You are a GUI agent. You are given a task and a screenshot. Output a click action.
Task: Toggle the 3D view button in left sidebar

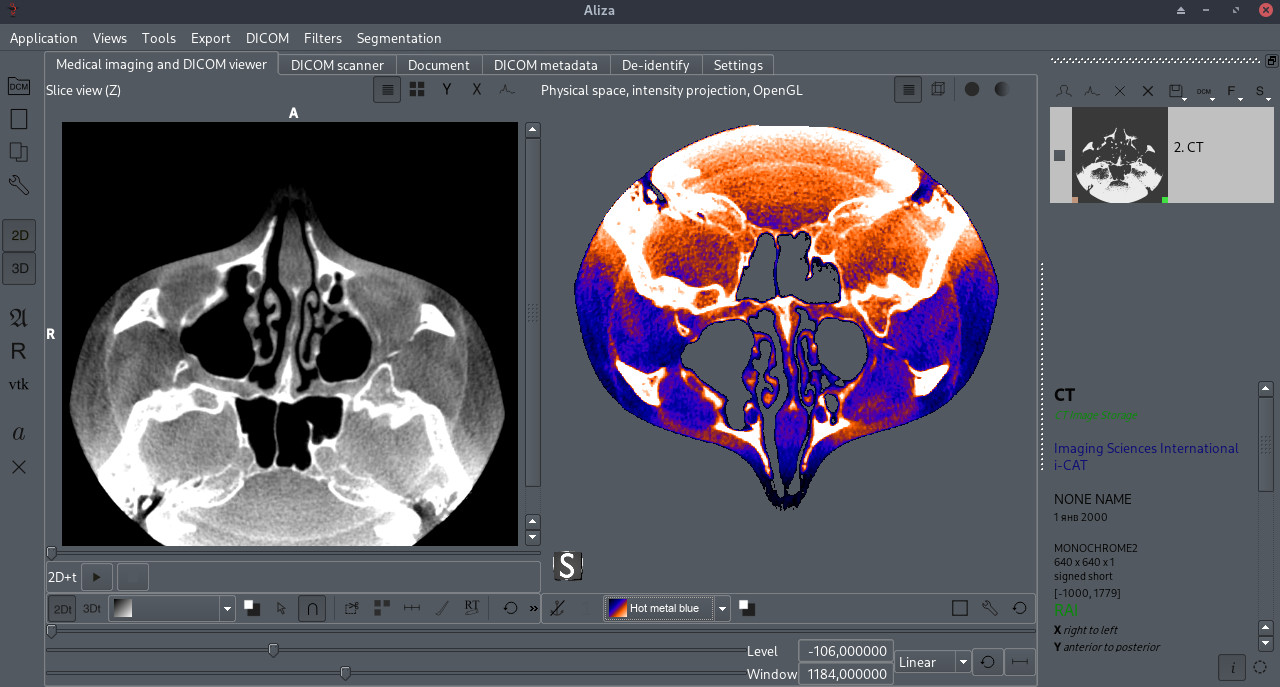pyautogui.click(x=19, y=268)
